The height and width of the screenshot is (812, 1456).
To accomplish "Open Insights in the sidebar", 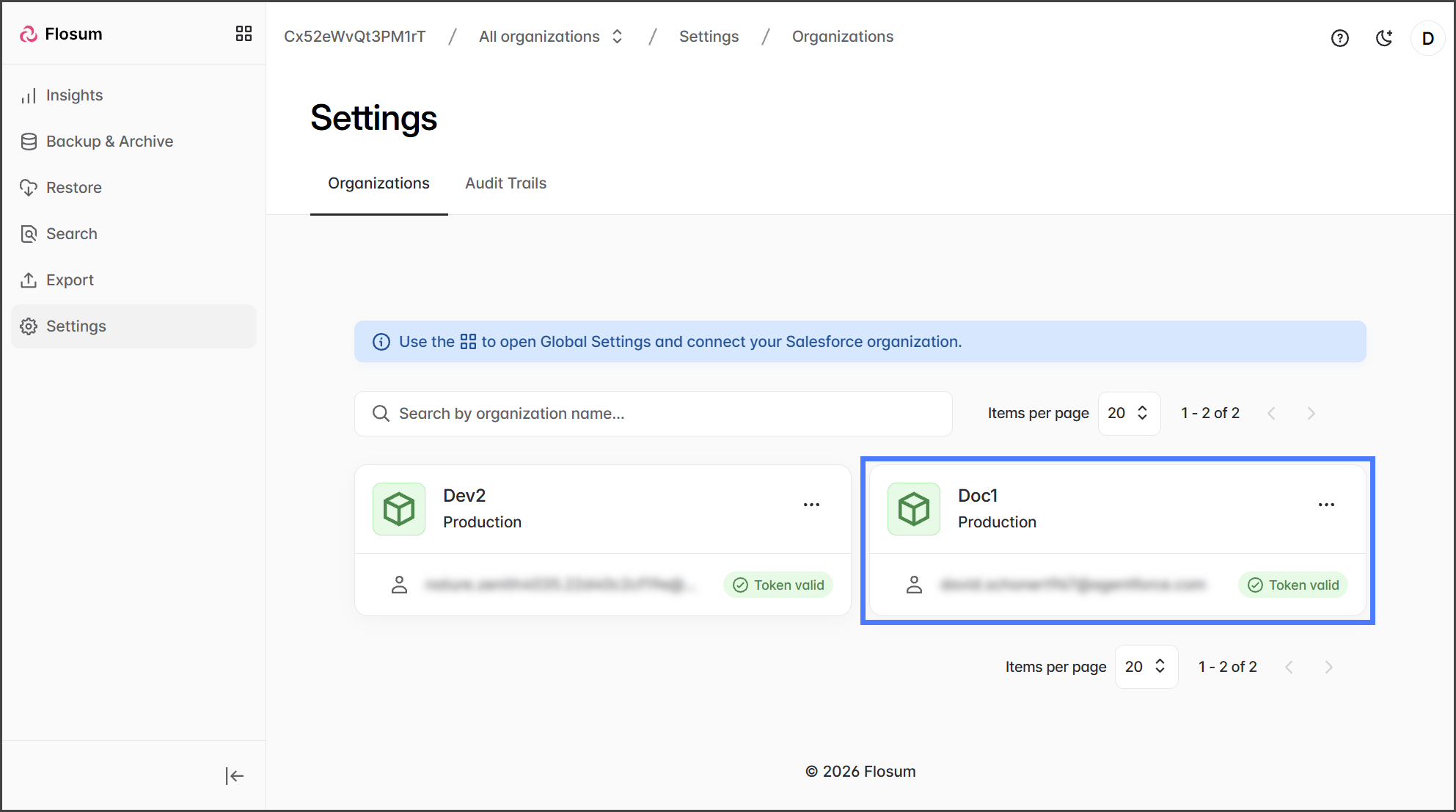I will 74,95.
